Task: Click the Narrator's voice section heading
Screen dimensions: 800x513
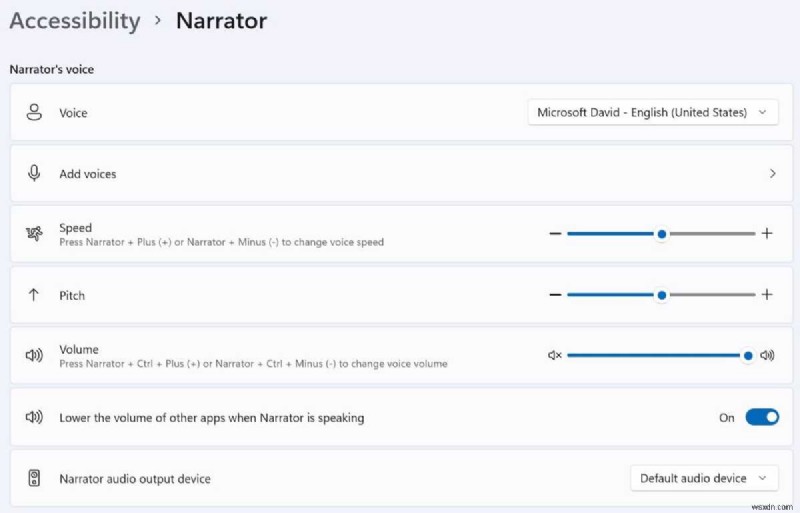Action: pyautogui.click(x=52, y=69)
